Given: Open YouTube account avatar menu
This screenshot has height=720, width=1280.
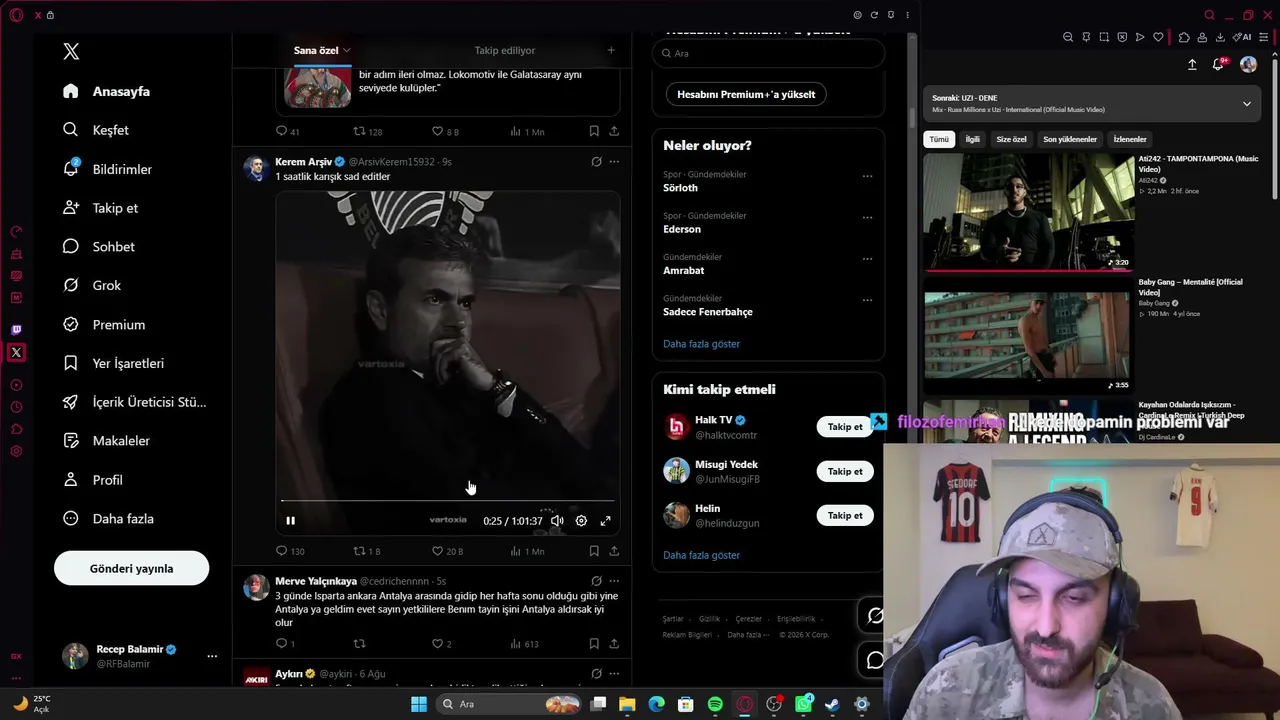Looking at the screenshot, I should click(x=1248, y=64).
